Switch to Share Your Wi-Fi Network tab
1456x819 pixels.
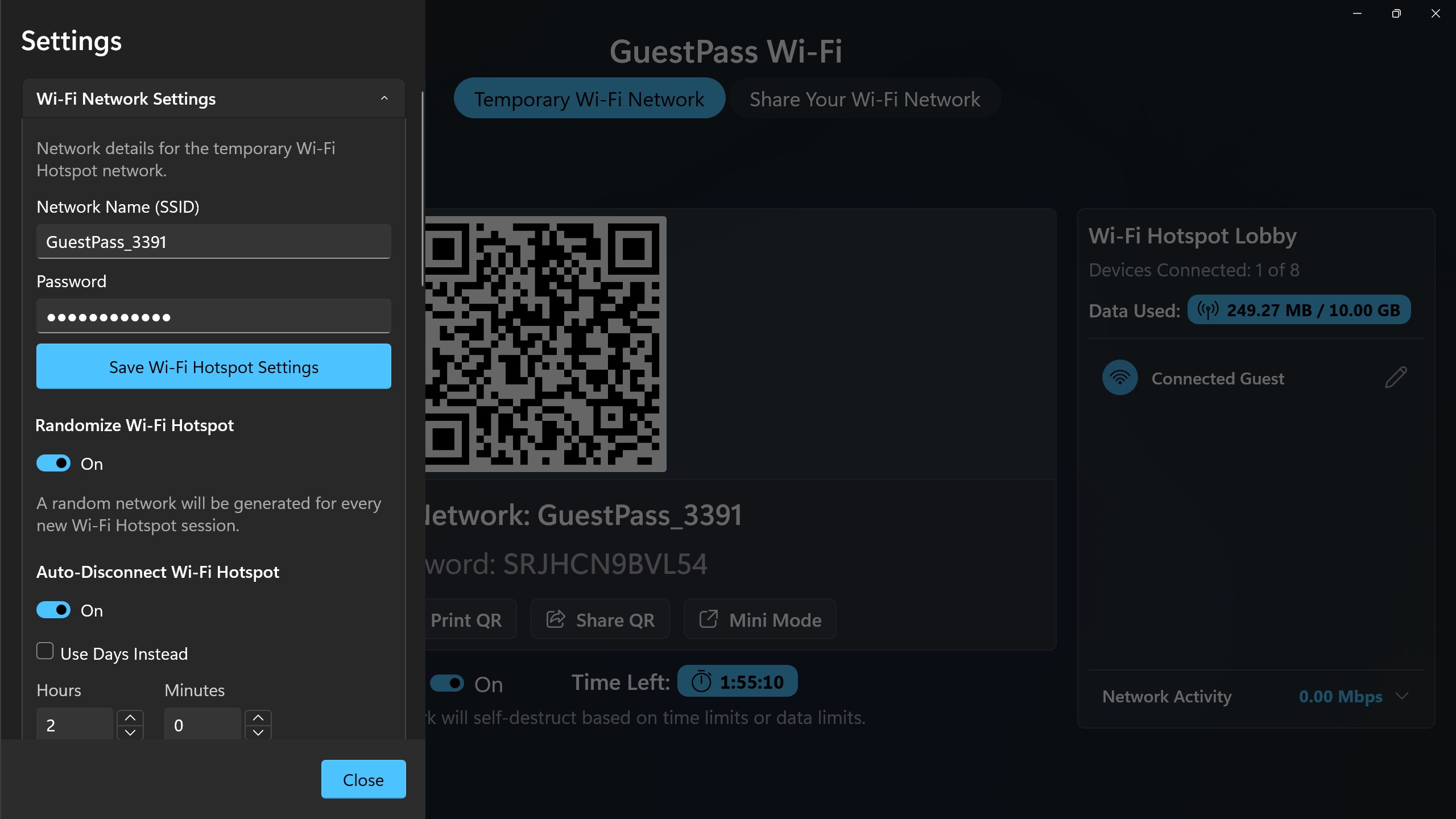pyautogui.click(x=864, y=98)
